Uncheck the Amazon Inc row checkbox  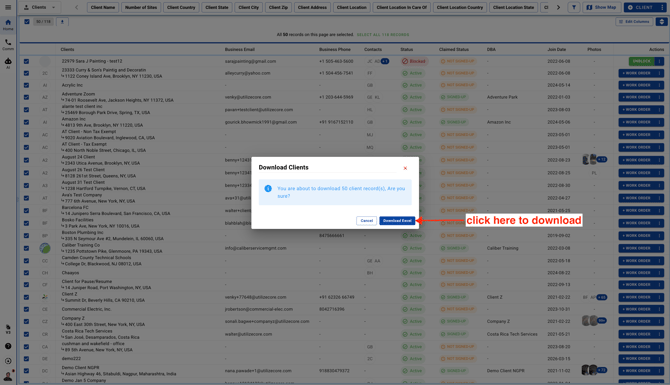26,122
